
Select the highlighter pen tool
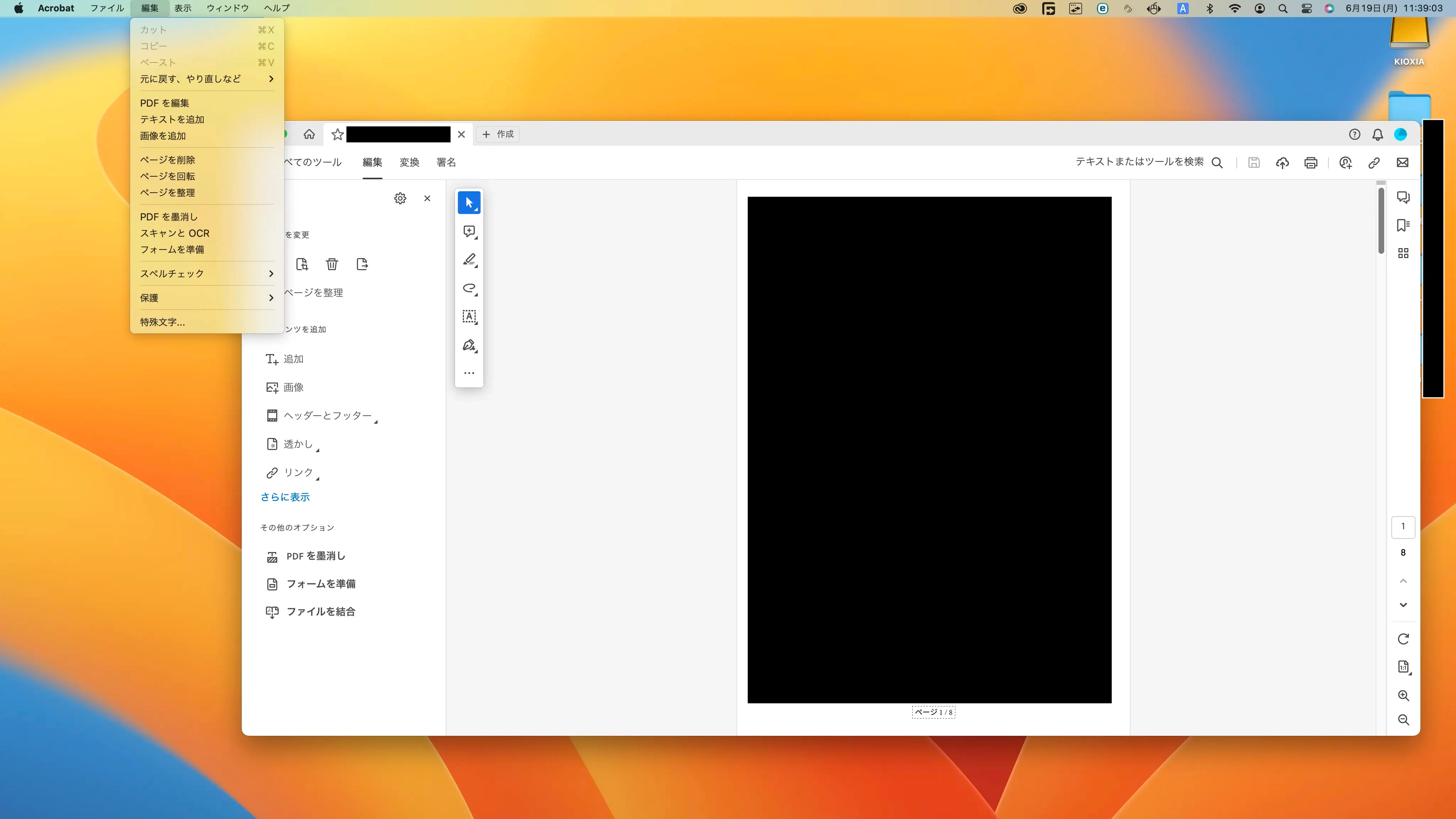(x=469, y=259)
